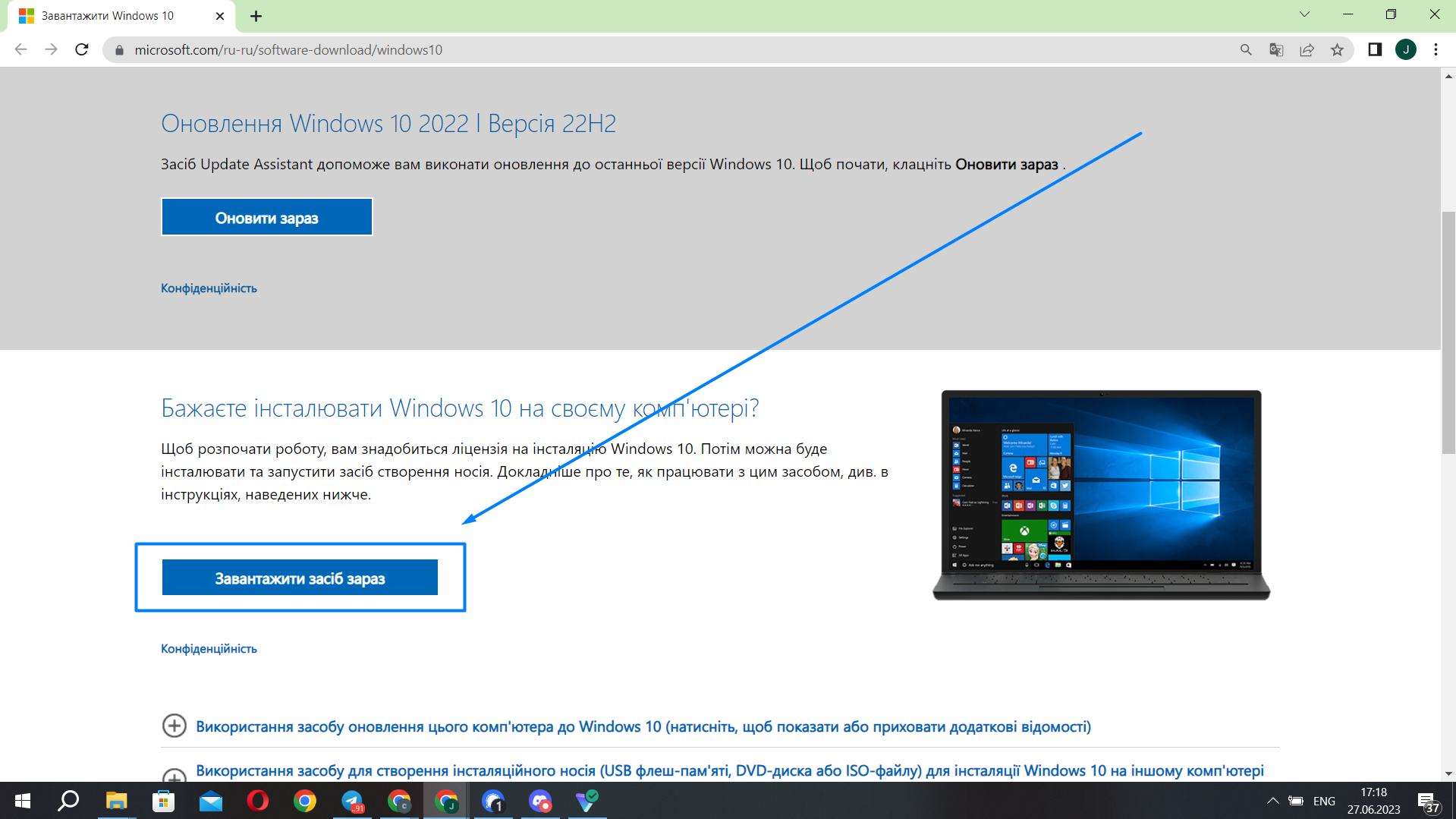Open the checkmark V app on the taskbar
The width and height of the screenshot is (1456, 819).
[x=587, y=801]
